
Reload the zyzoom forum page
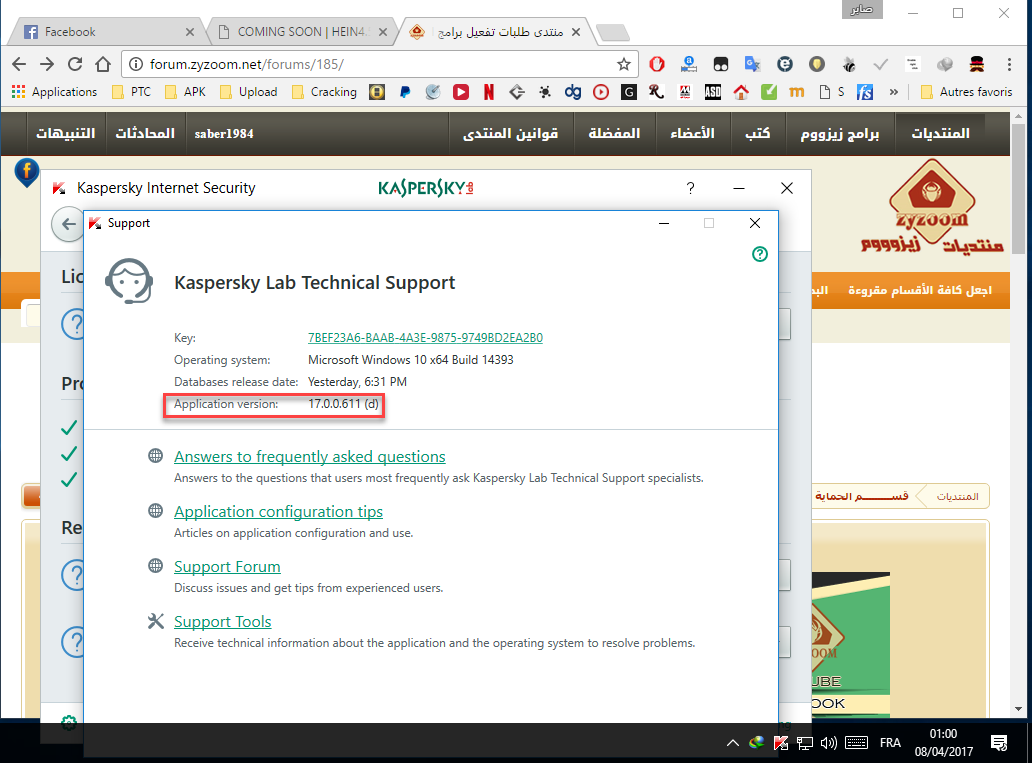tap(75, 64)
